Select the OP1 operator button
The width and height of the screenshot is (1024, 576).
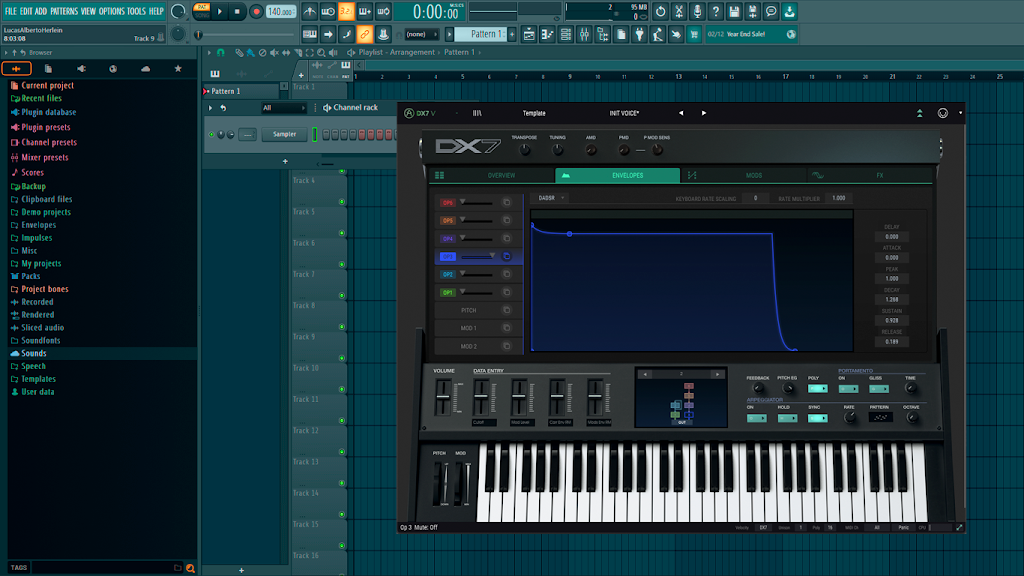(x=447, y=293)
